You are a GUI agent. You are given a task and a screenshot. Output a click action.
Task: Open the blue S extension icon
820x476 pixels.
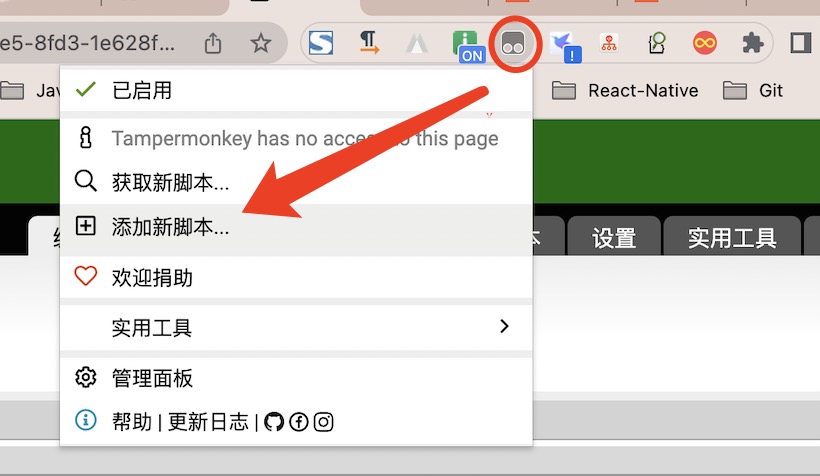click(321, 43)
